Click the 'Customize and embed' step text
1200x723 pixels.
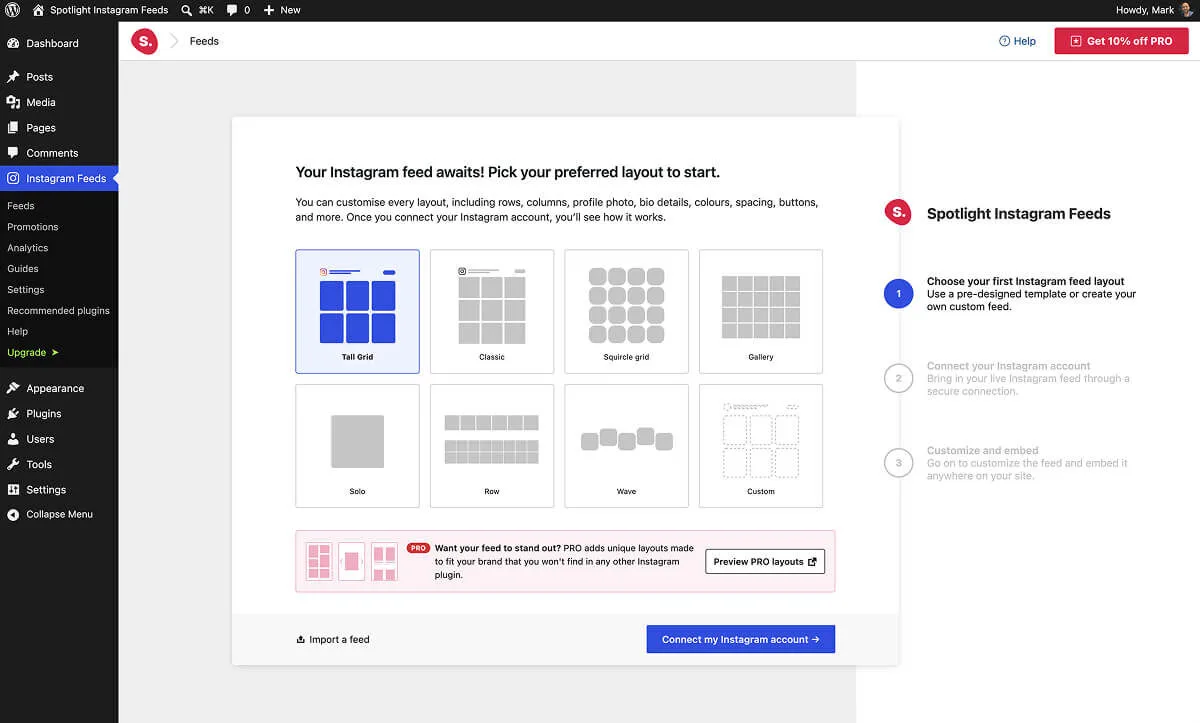982,451
